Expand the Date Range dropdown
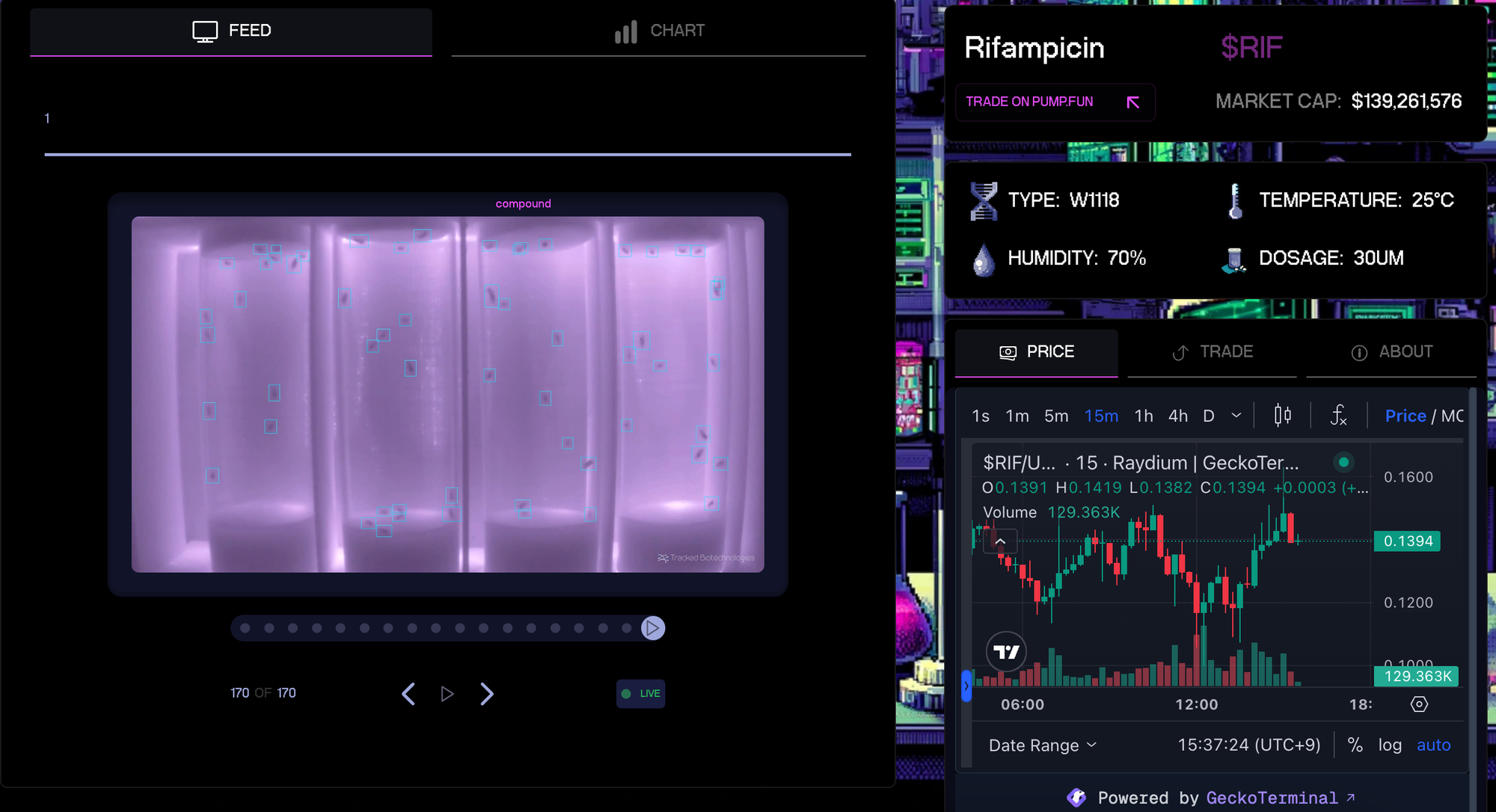This screenshot has width=1496, height=812. 1041,744
